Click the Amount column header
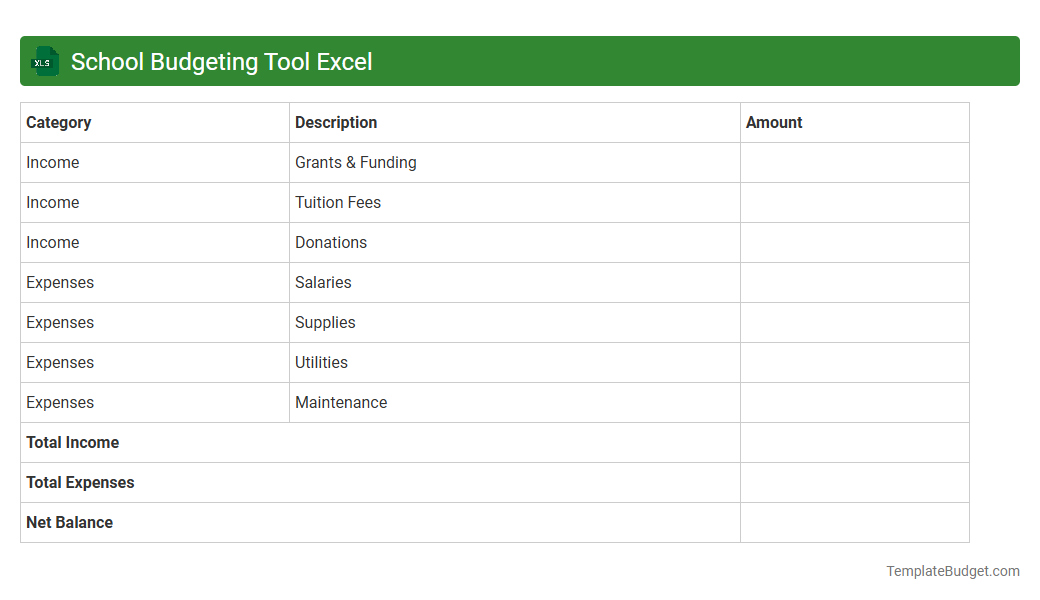 [x=774, y=122]
